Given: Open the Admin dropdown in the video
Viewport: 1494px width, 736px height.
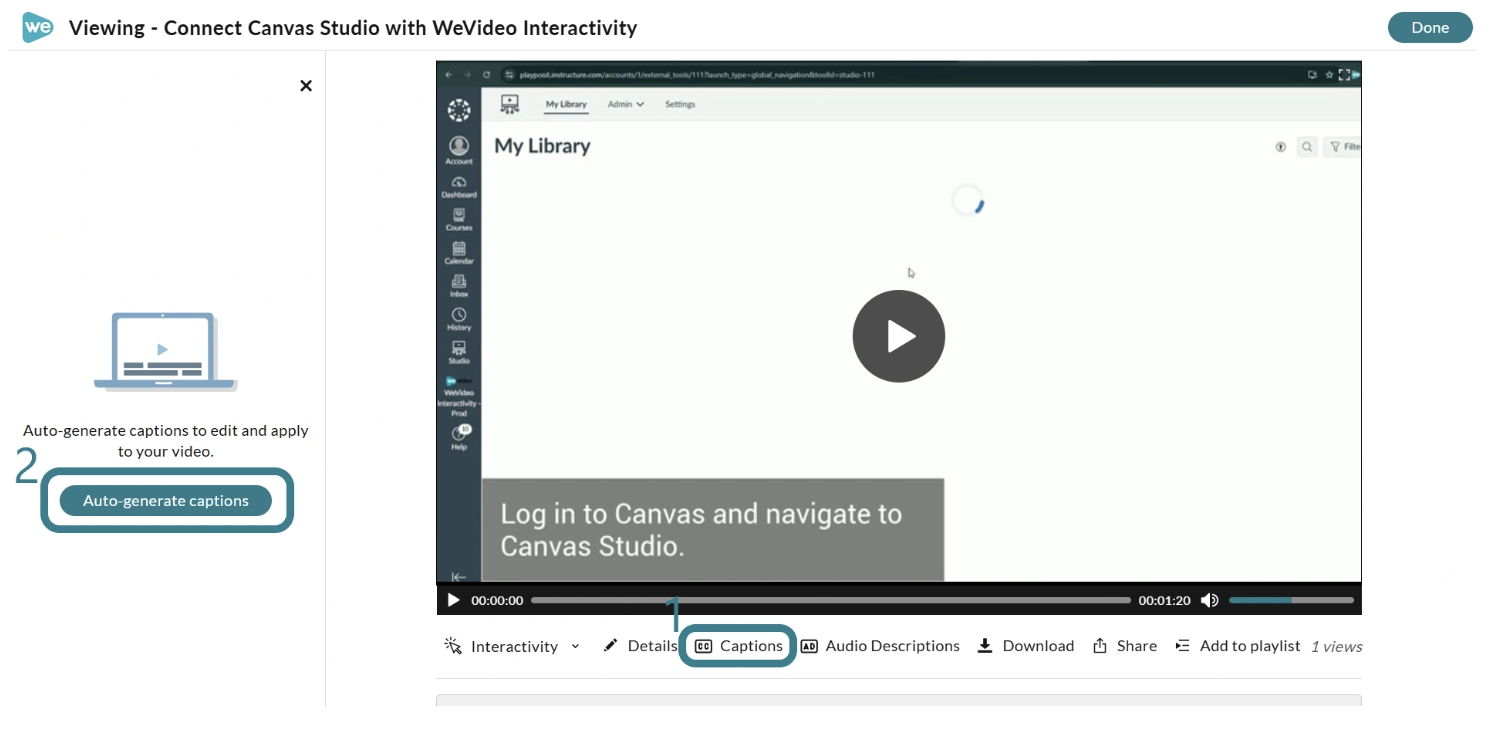Looking at the screenshot, I should pyautogui.click(x=626, y=104).
